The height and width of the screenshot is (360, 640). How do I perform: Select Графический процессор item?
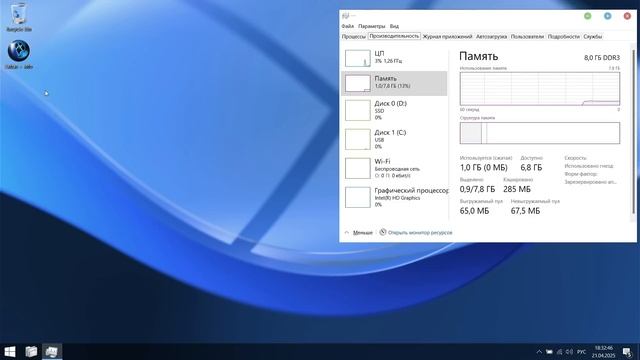click(394, 198)
